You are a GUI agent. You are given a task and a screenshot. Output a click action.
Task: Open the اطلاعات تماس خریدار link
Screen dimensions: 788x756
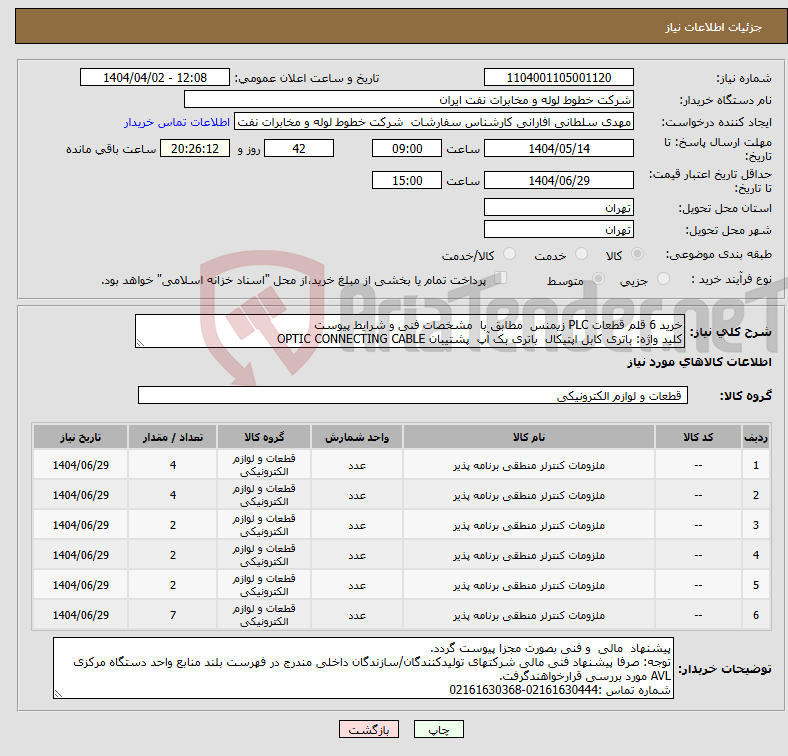coord(177,122)
